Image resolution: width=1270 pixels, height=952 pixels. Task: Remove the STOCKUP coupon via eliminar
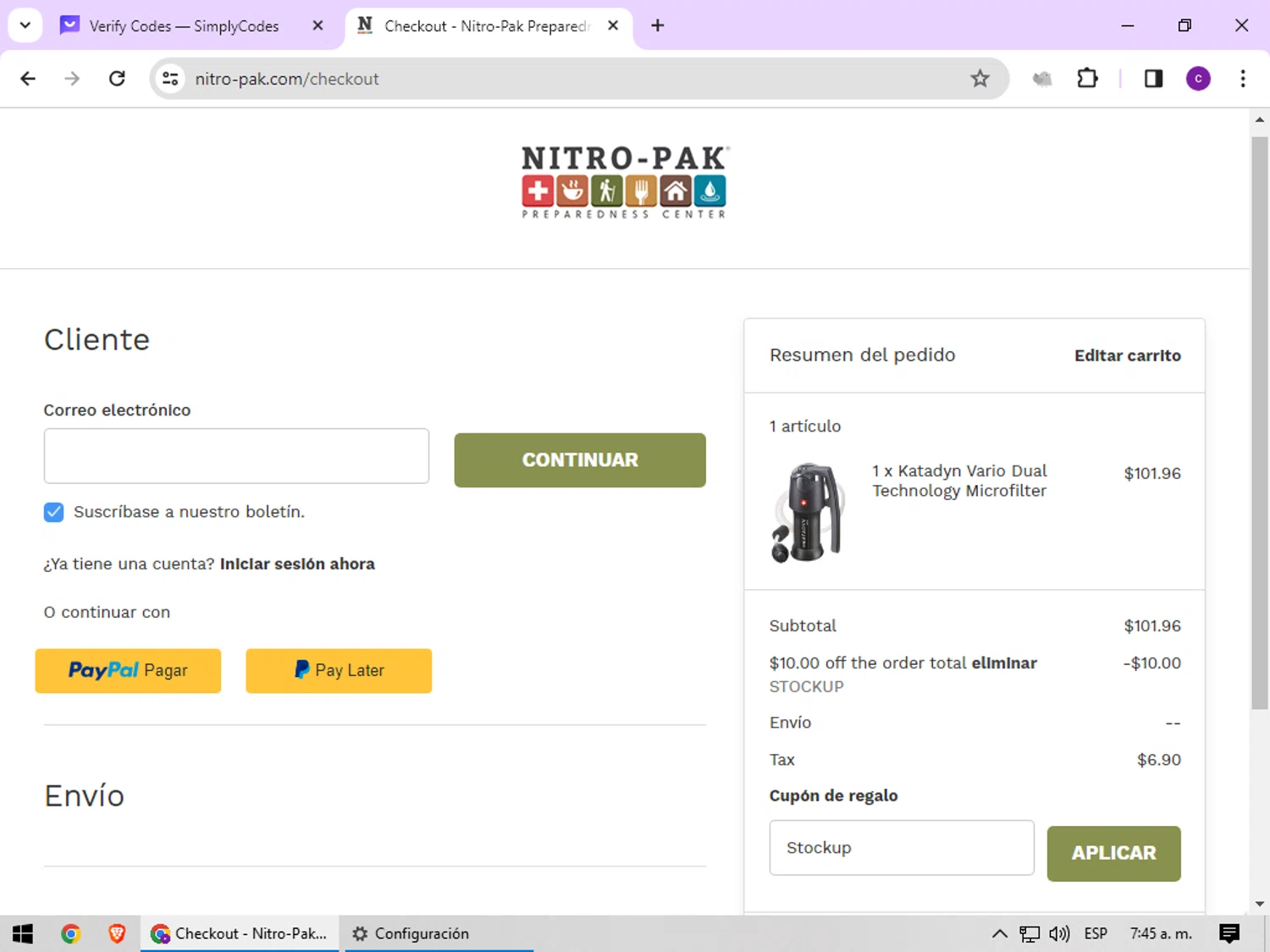(x=1004, y=663)
